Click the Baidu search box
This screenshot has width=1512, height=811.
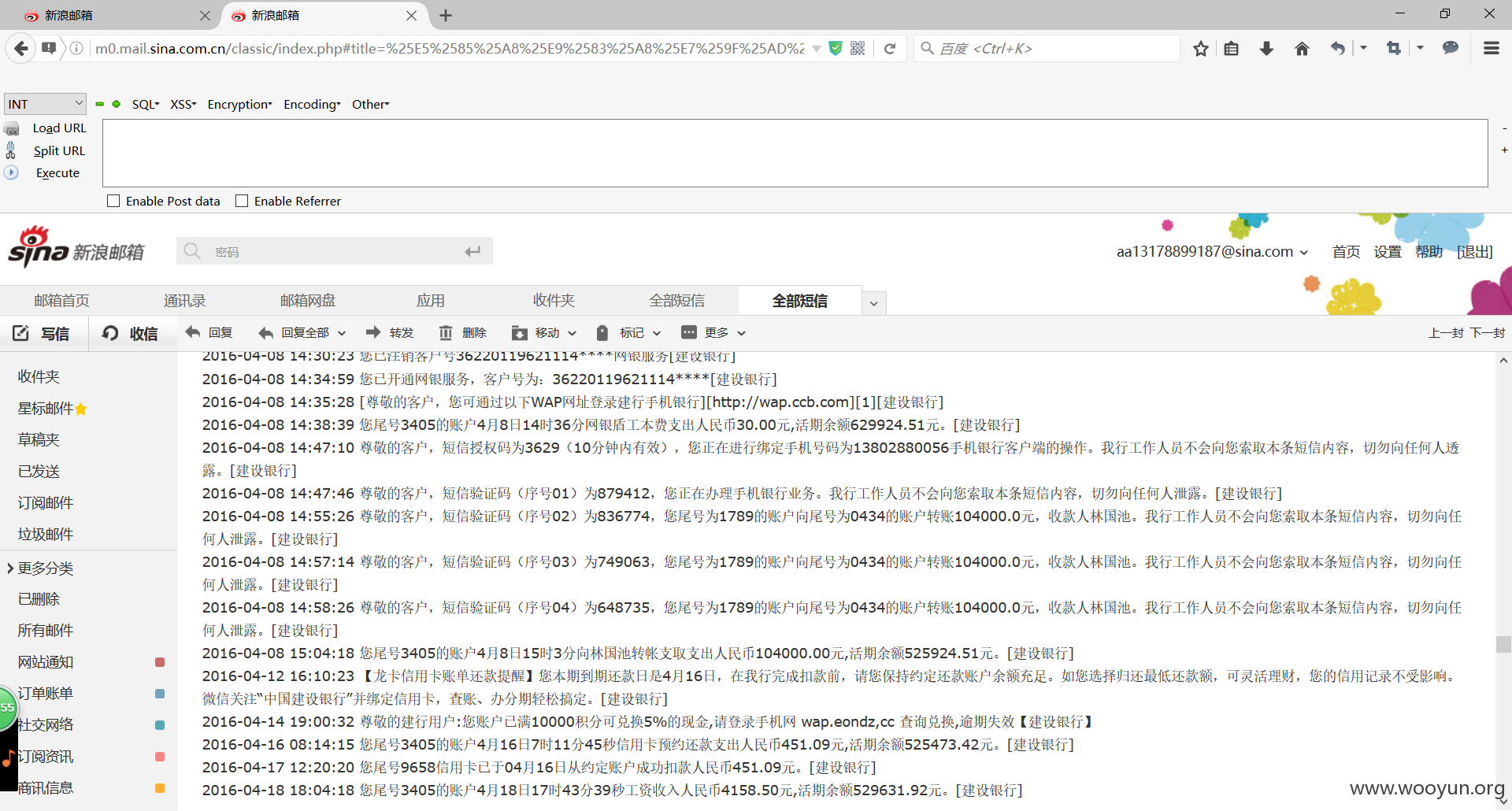[1047, 49]
